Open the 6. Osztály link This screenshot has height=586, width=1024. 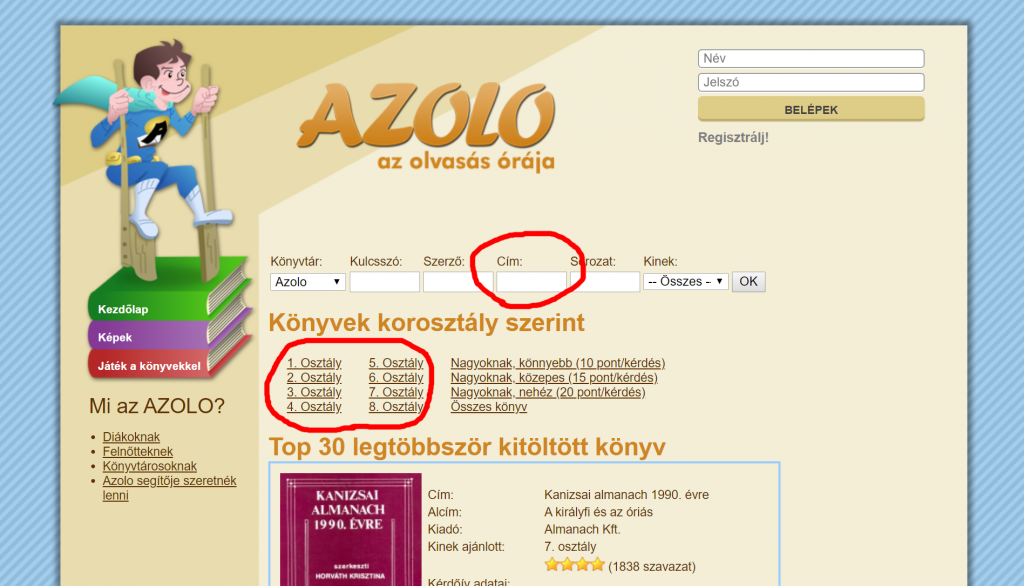(x=396, y=378)
